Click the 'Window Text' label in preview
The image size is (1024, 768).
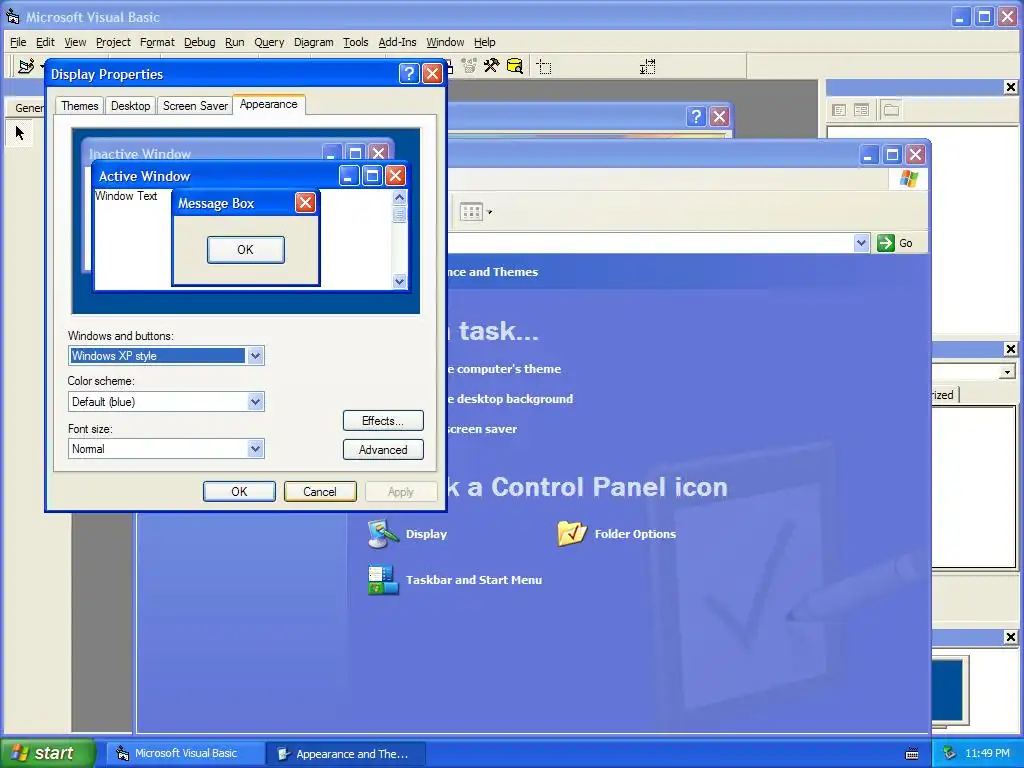point(126,196)
